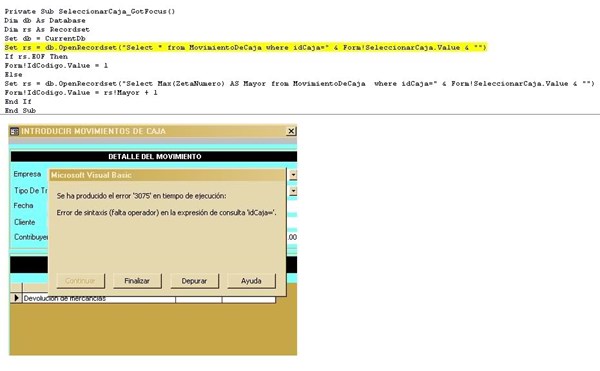Click the Select Max(ZetaNumero) code line
Image resolution: width=600 pixels, height=371 pixels.
point(300,83)
